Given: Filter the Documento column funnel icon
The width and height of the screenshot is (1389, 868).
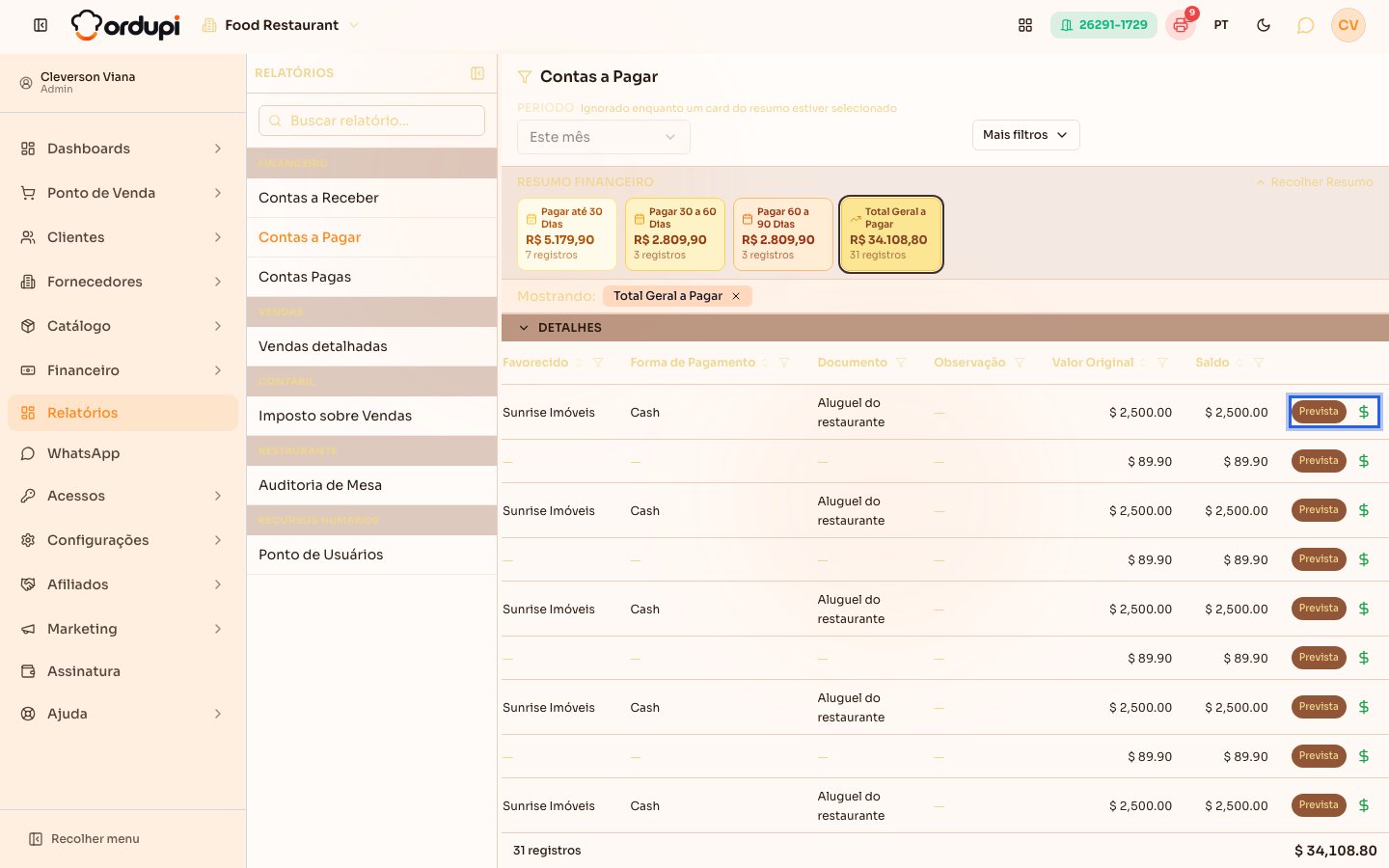Looking at the screenshot, I should tap(901, 363).
